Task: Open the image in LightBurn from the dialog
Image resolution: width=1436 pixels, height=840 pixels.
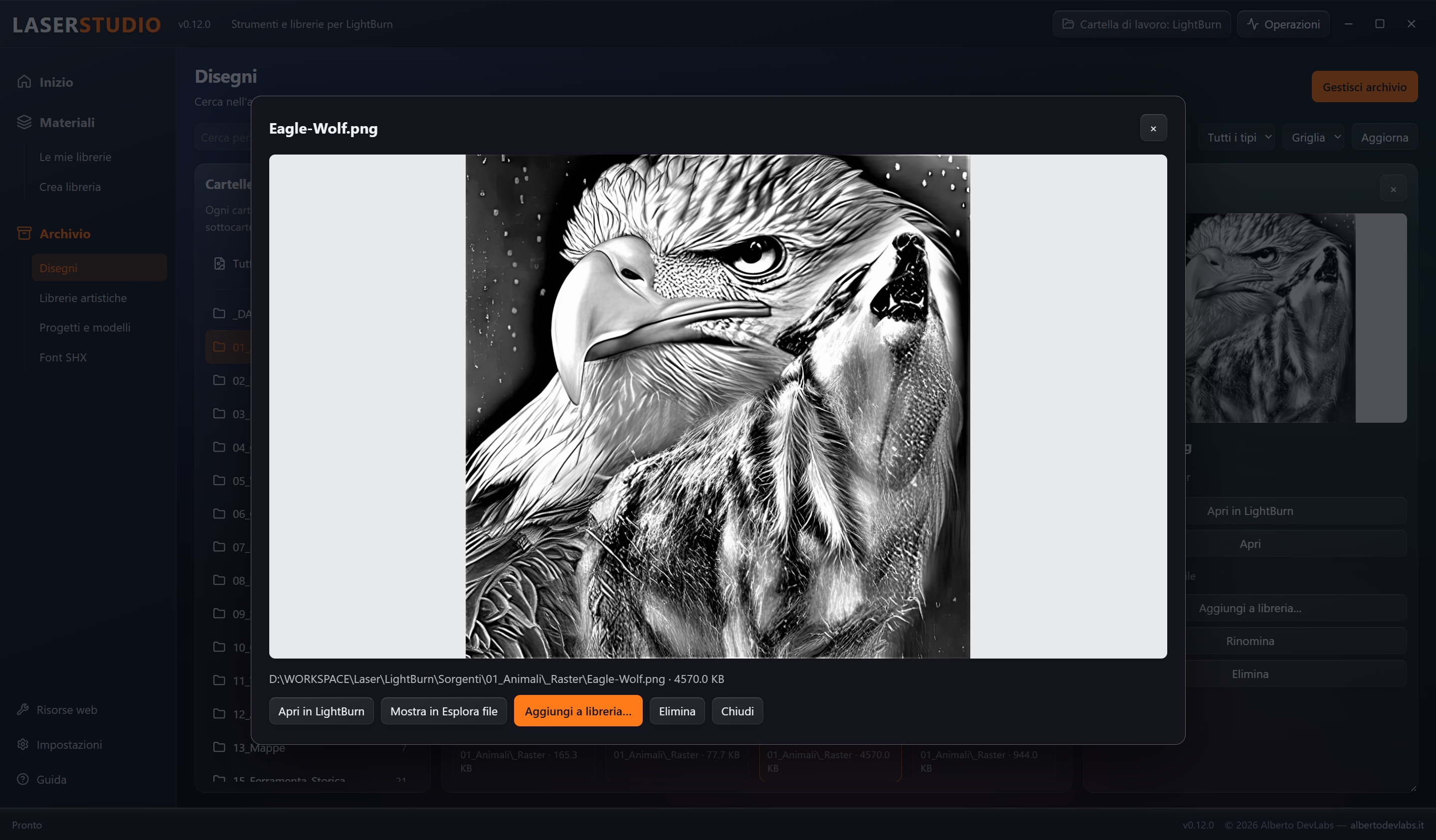Action: (x=322, y=711)
